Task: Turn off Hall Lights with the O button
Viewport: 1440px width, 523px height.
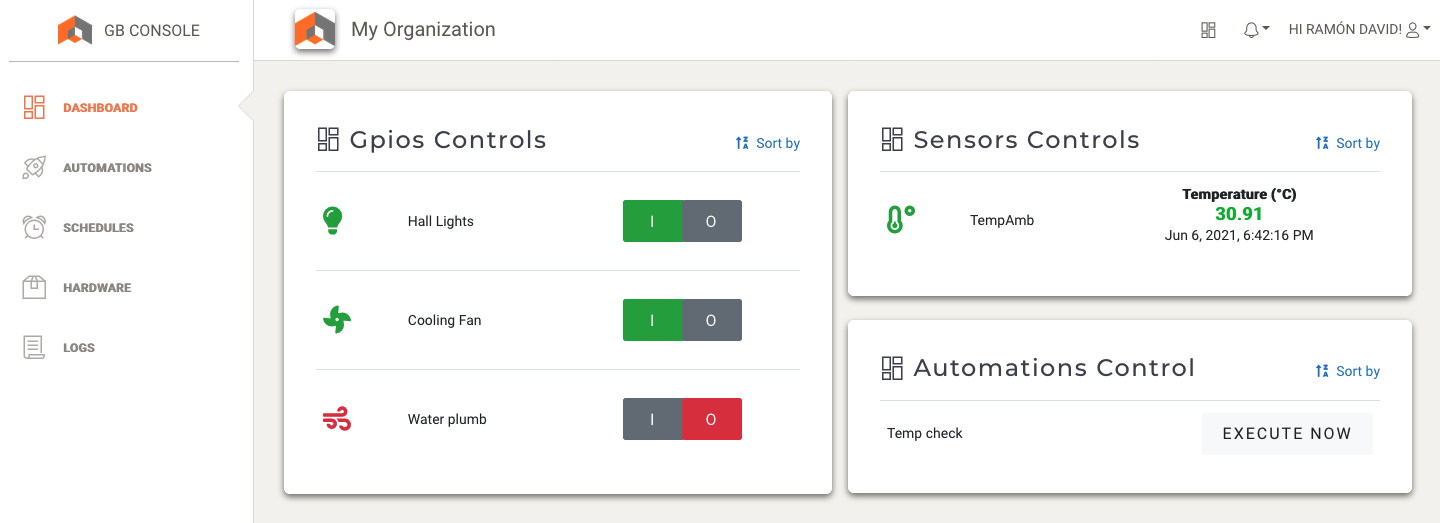Action: pos(711,221)
